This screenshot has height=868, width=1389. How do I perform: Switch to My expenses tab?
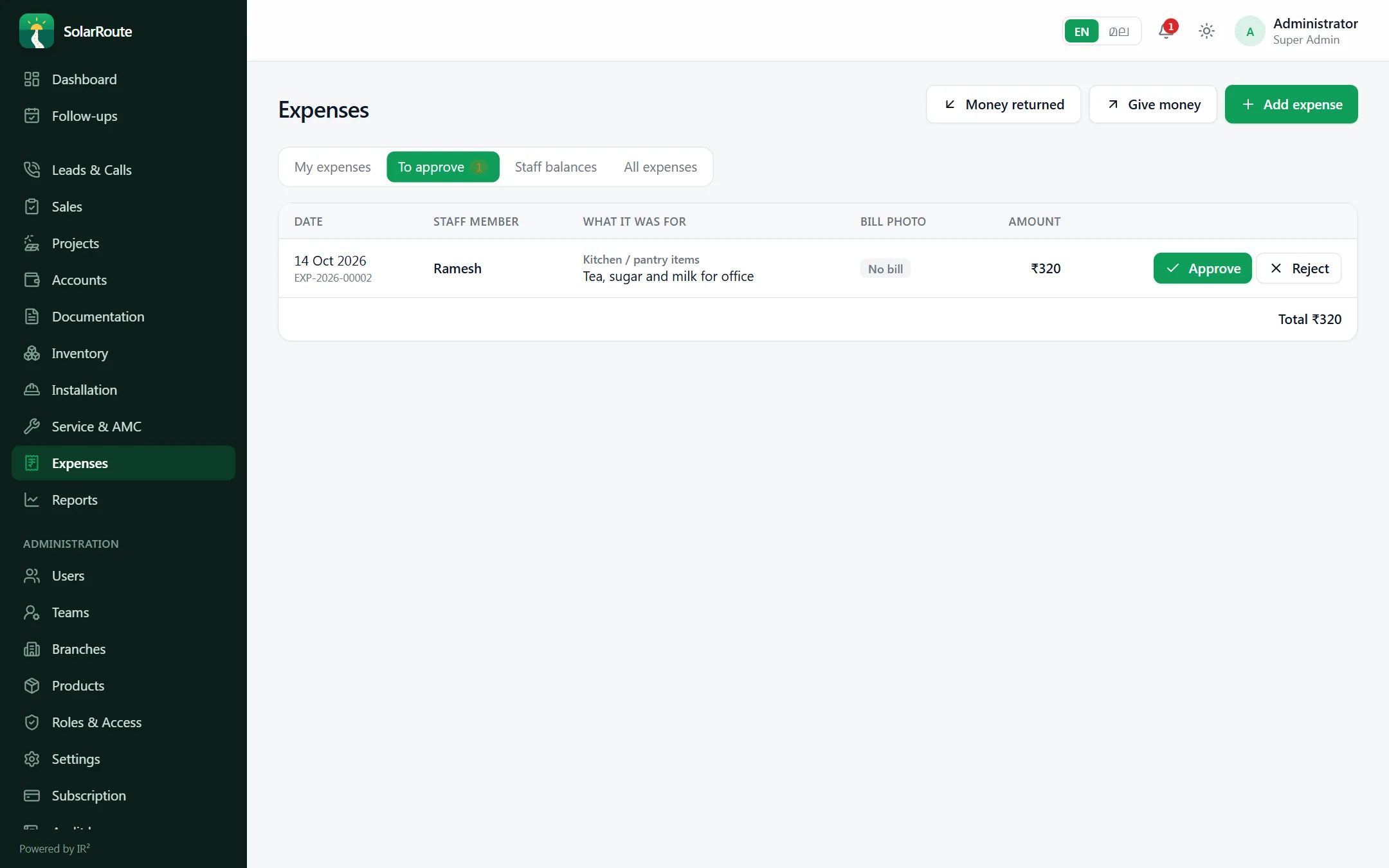click(332, 167)
